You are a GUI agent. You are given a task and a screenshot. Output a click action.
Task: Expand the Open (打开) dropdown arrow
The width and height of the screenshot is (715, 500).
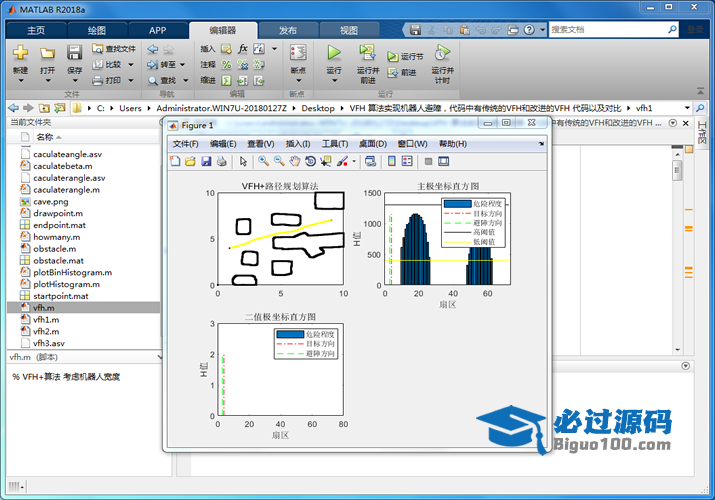(47, 81)
